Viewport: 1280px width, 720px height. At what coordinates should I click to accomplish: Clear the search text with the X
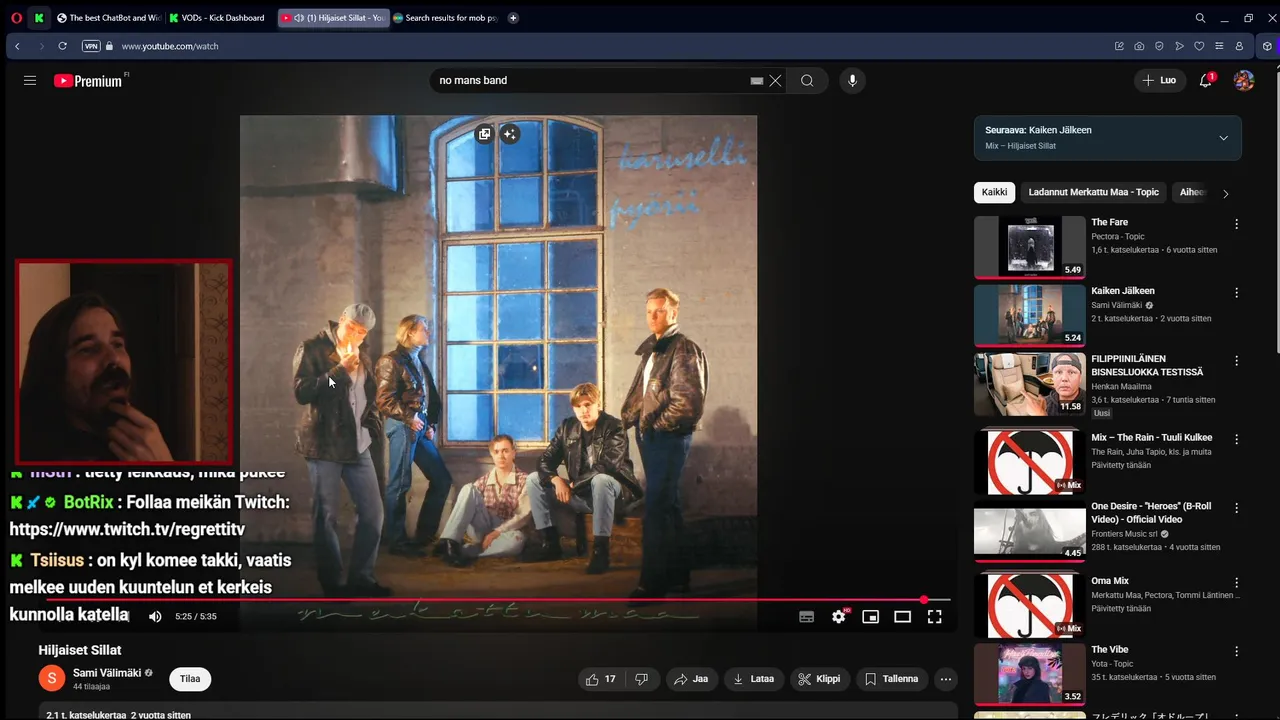tap(775, 81)
